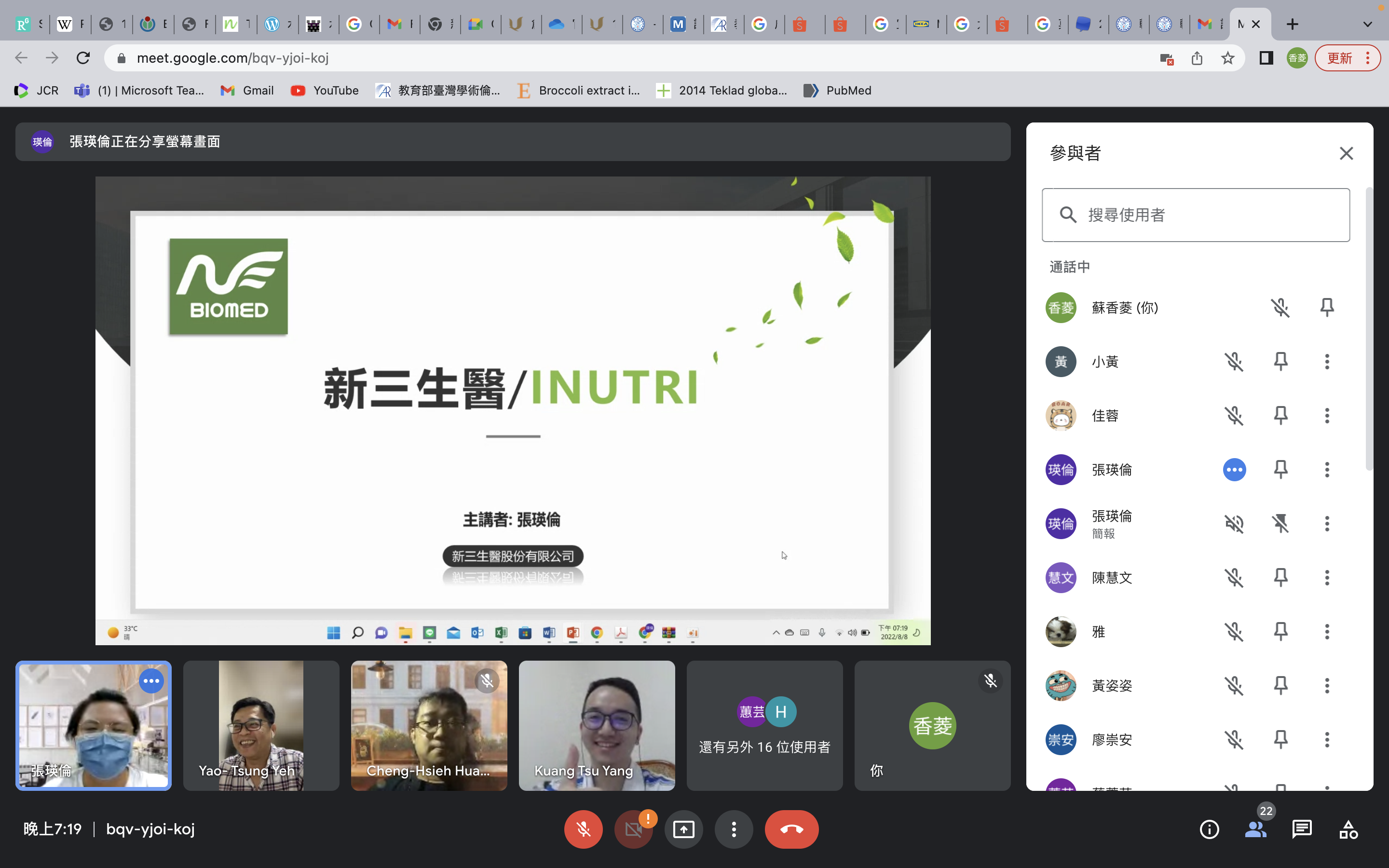Image resolution: width=1389 pixels, height=868 pixels.
Task: Mute participant 廖崇安
Action: click(x=1234, y=739)
